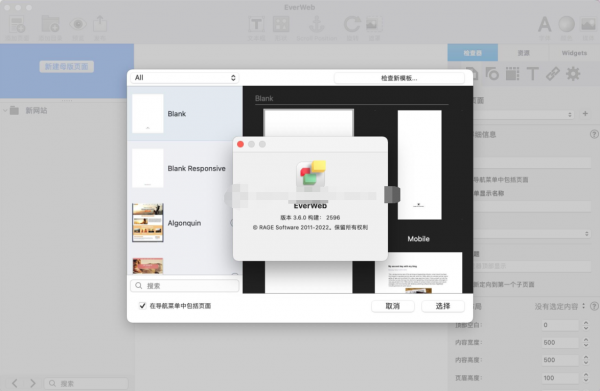The height and width of the screenshot is (391, 600).
Task: Open the dropdown beside the plus button
Action: click(524, 114)
